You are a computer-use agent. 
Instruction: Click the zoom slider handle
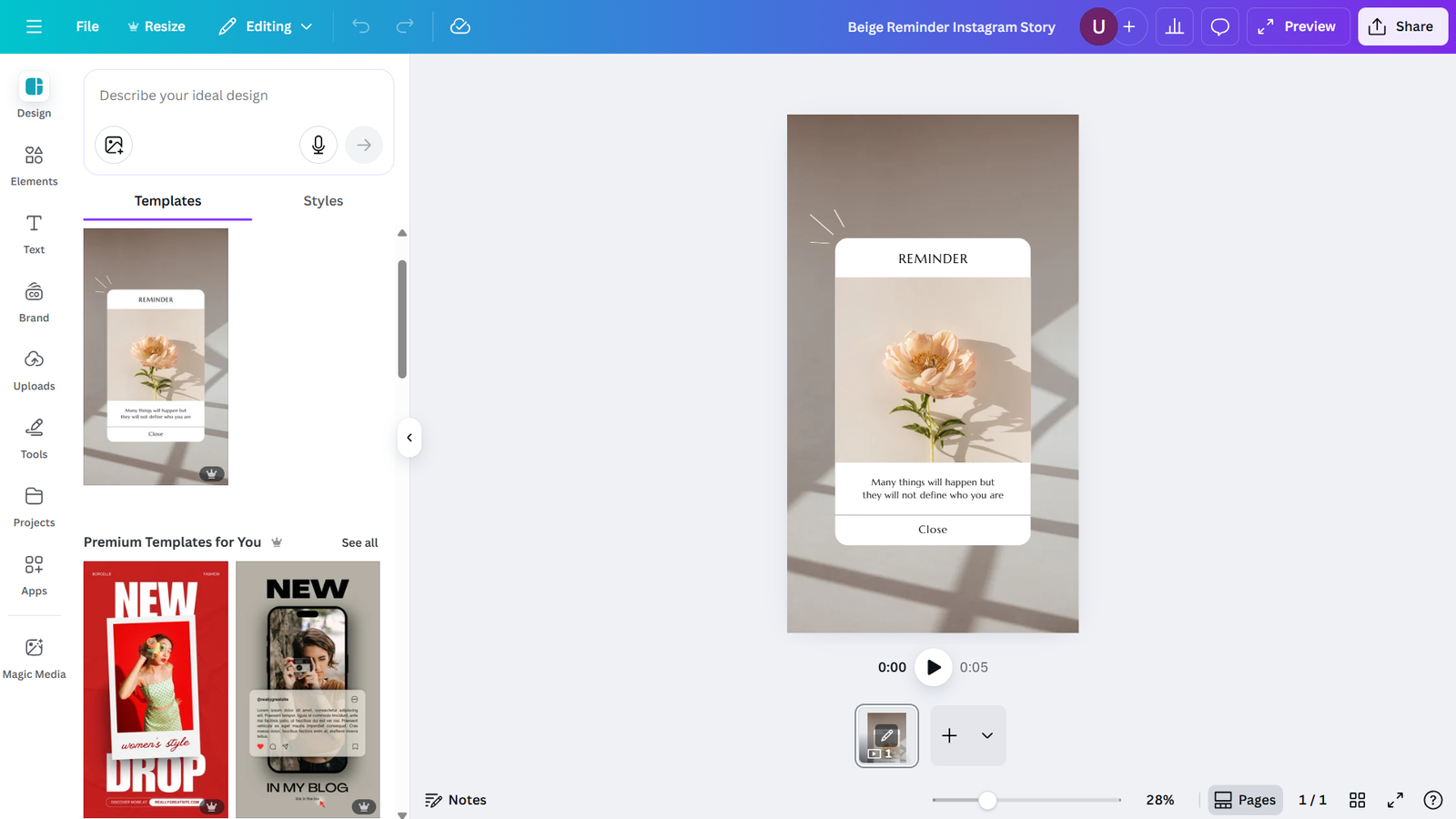987,800
